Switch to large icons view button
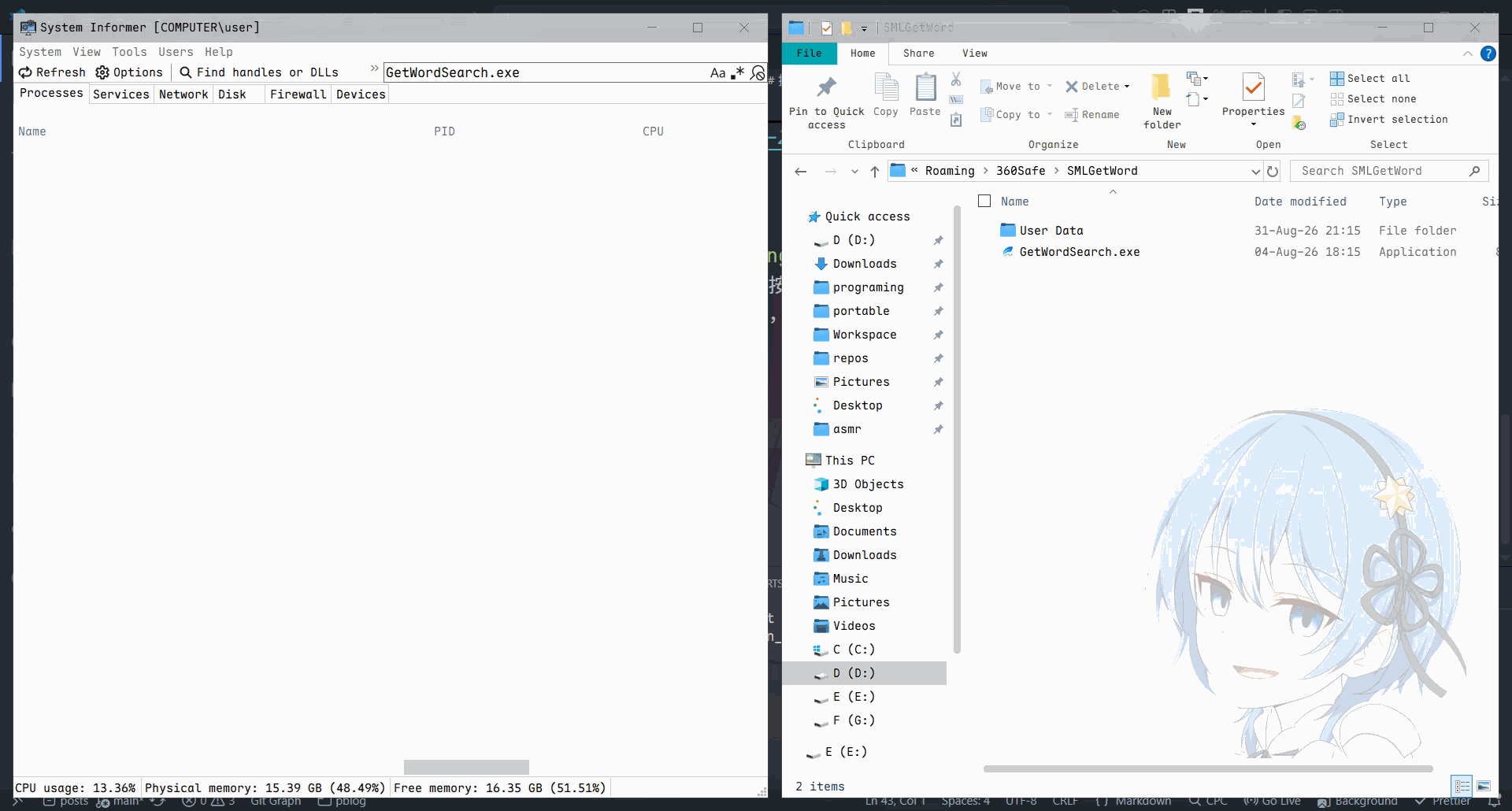This screenshot has width=1512, height=811. (1484, 786)
